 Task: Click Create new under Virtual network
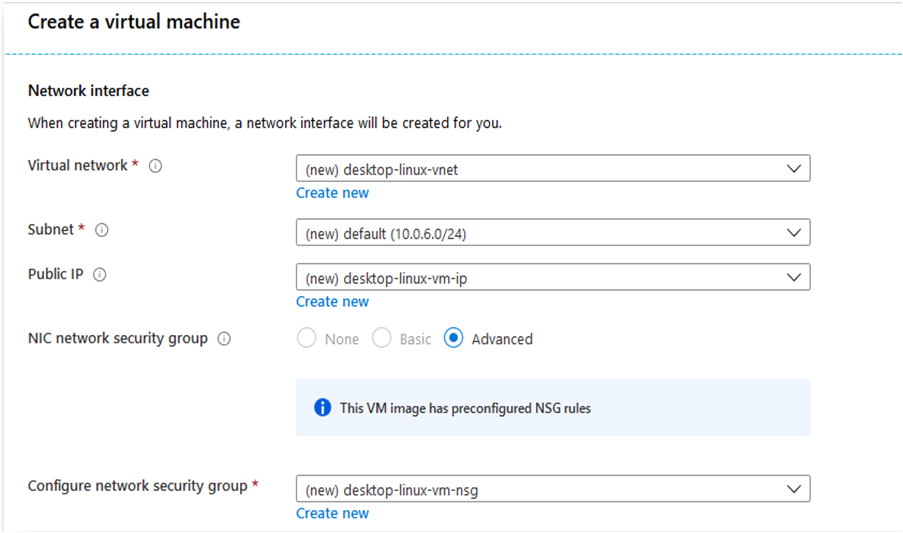pos(332,193)
